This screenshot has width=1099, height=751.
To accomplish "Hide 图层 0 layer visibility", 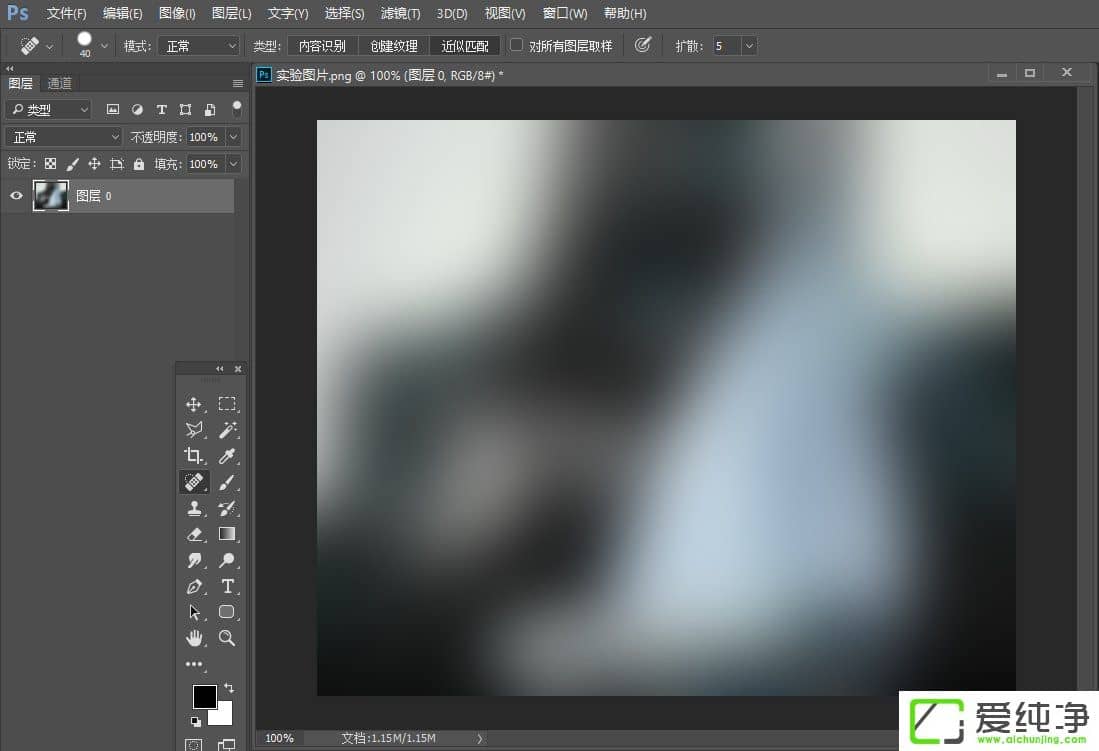I will click(15, 196).
